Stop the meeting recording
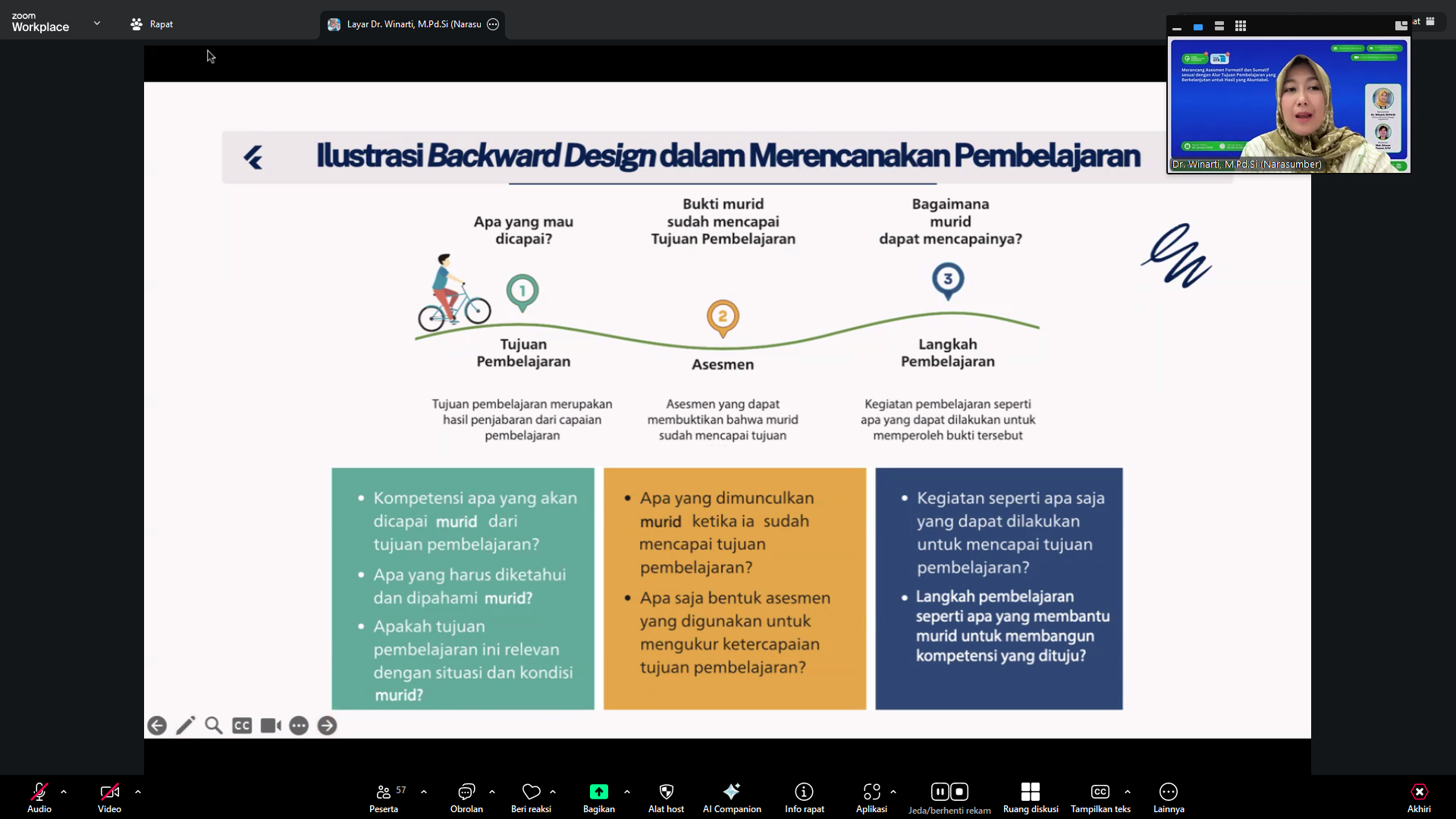The height and width of the screenshot is (819, 1456). 959,792
